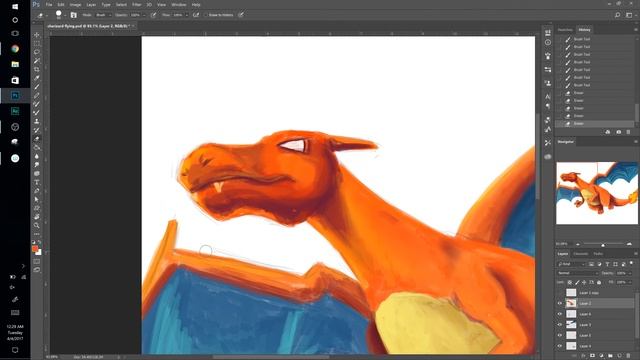The height and width of the screenshot is (360, 640).
Task: Select the Blur tool droplet icon
Action: pyautogui.click(x=37, y=156)
